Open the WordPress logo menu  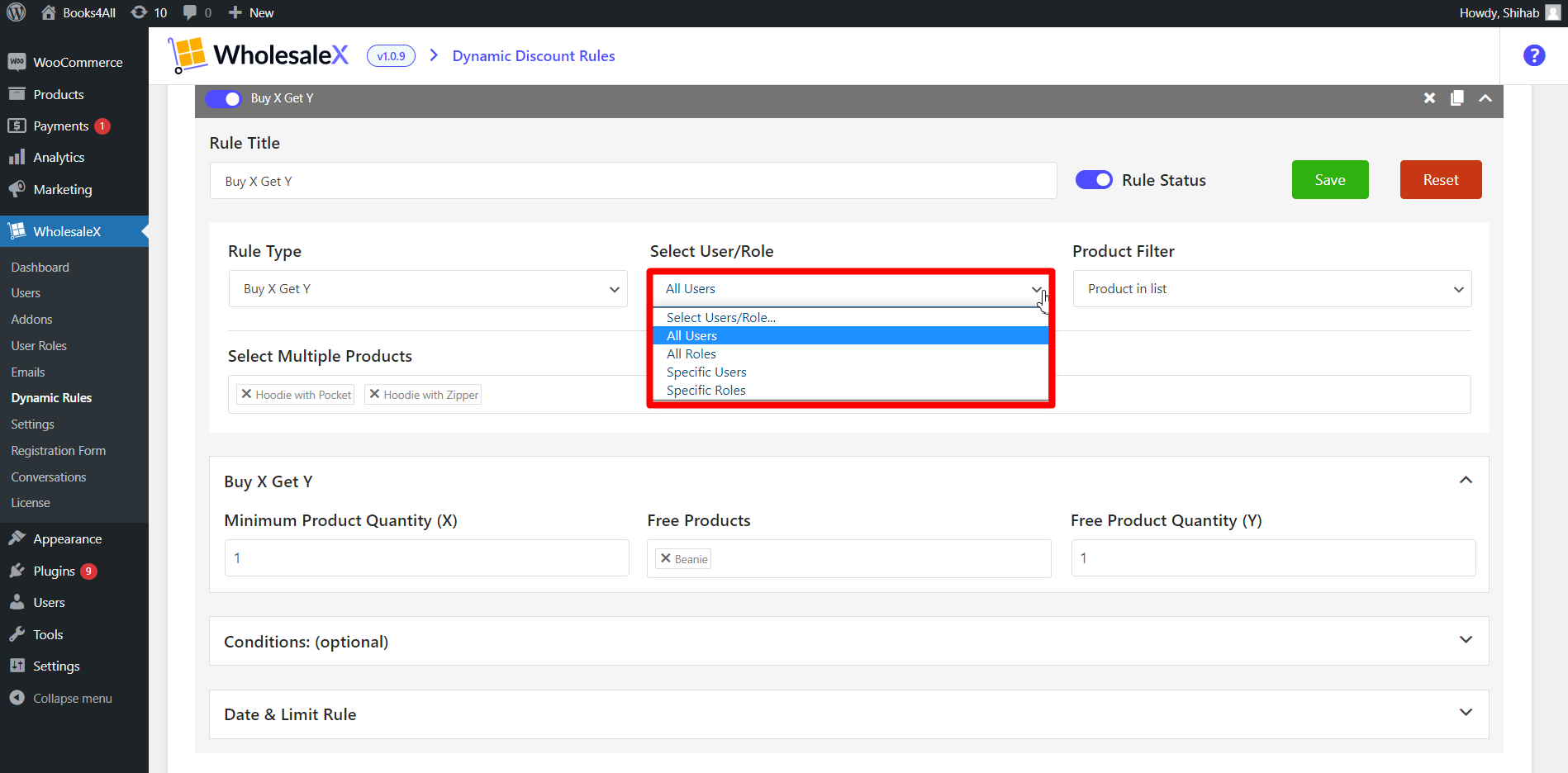click(17, 12)
